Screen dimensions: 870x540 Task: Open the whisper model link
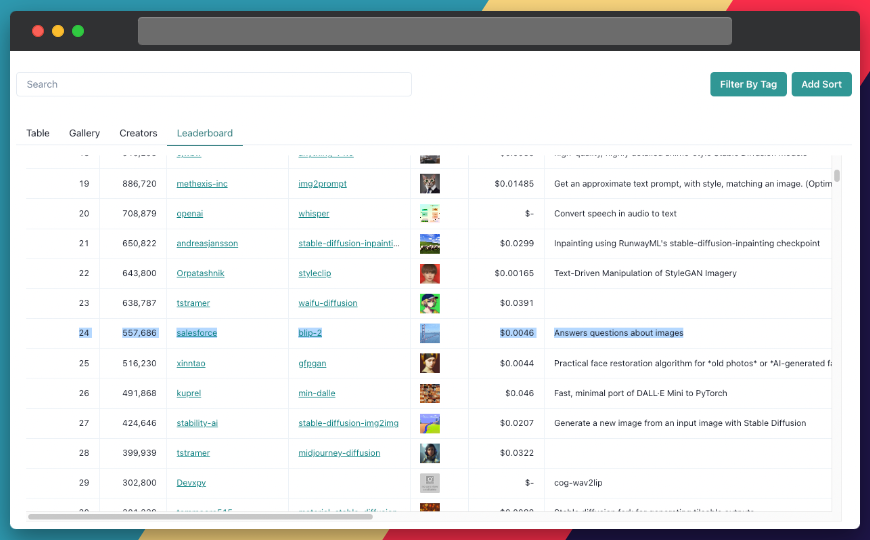pyautogui.click(x=313, y=214)
